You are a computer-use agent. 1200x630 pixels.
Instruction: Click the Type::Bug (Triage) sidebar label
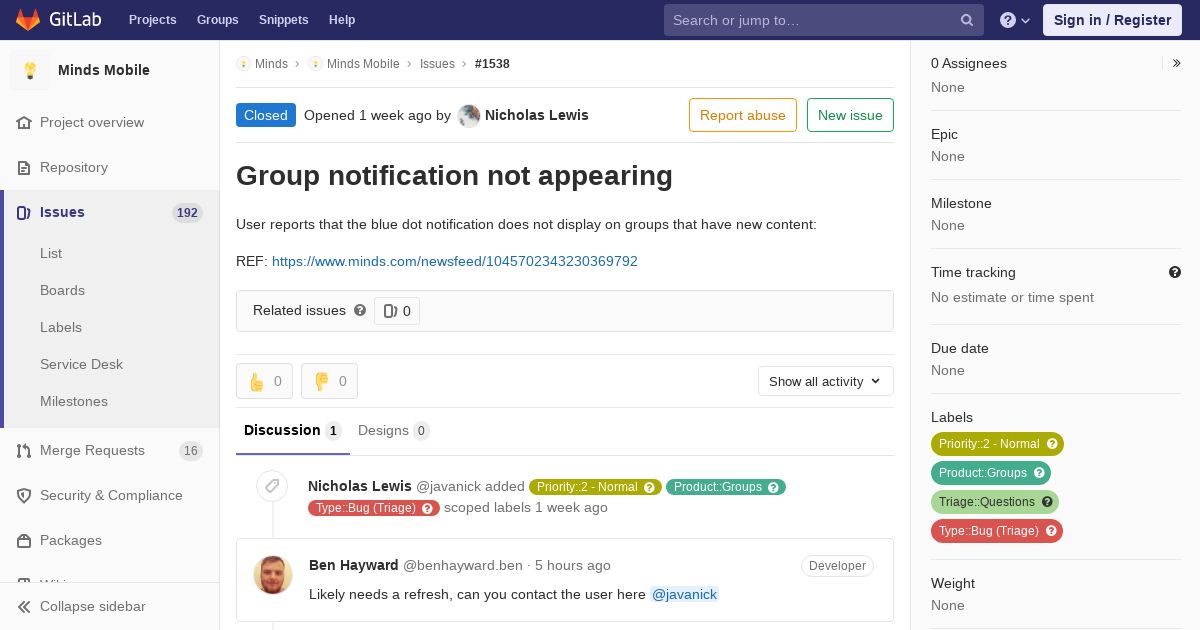pos(997,531)
